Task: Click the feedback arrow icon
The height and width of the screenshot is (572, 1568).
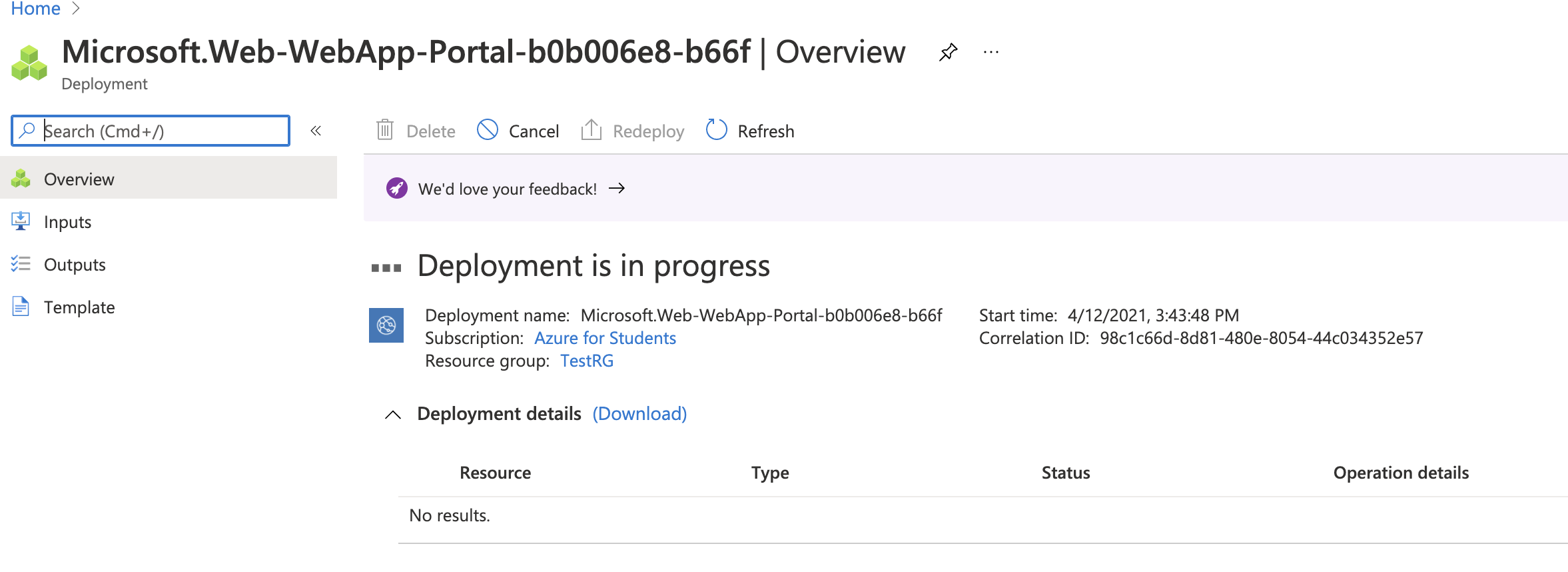Action: click(617, 188)
